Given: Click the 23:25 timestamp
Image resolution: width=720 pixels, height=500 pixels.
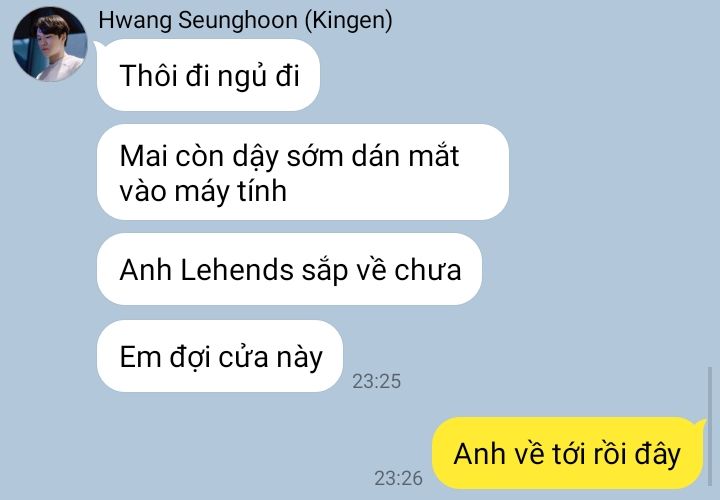Looking at the screenshot, I should click(x=377, y=381).
